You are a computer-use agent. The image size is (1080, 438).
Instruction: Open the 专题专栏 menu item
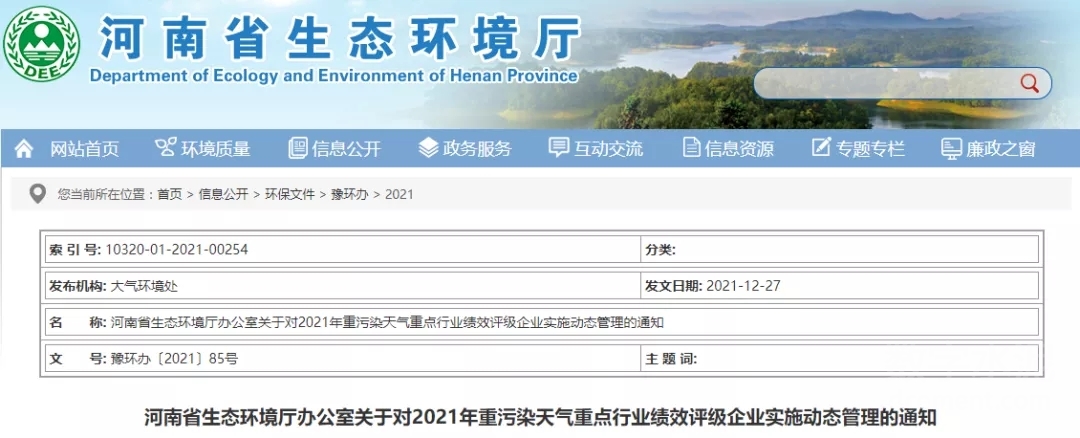pos(870,148)
